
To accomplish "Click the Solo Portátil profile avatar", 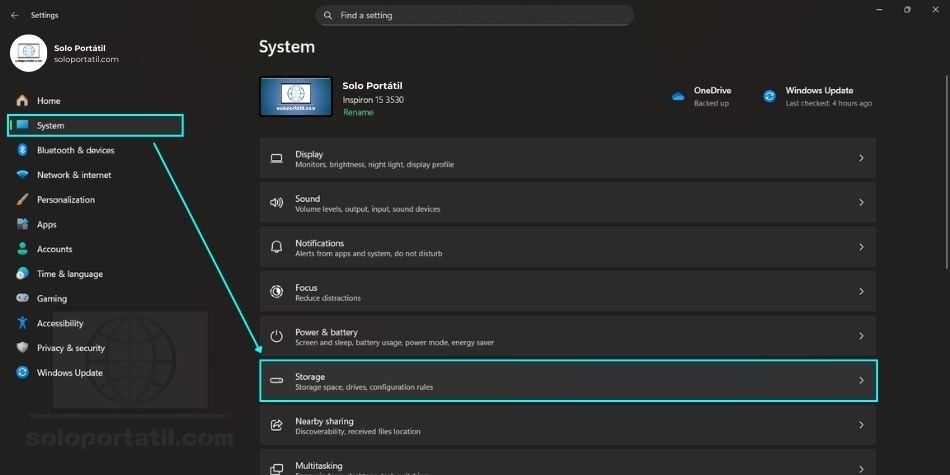I will [x=28, y=53].
